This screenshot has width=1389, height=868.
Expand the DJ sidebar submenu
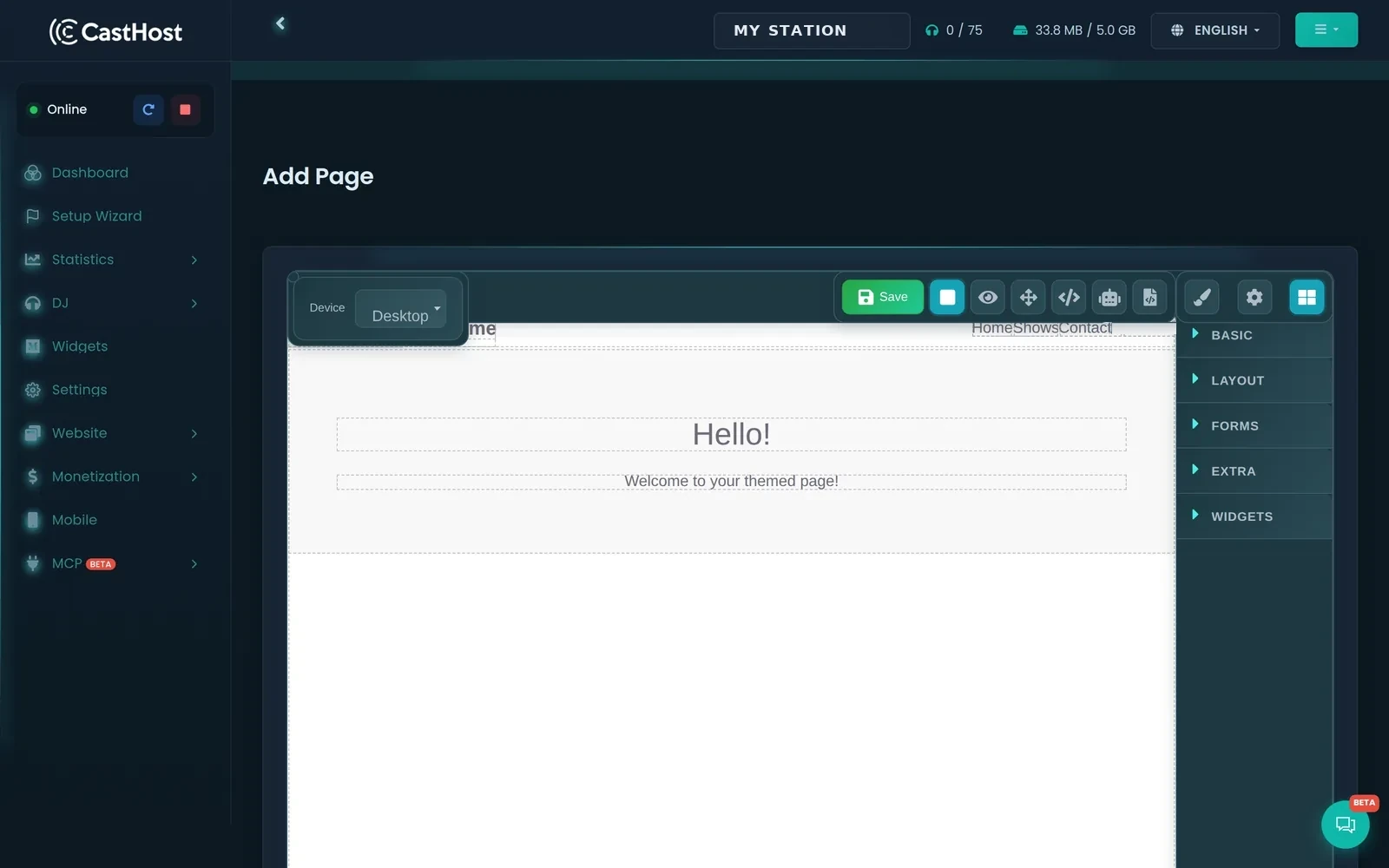click(x=115, y=303)
